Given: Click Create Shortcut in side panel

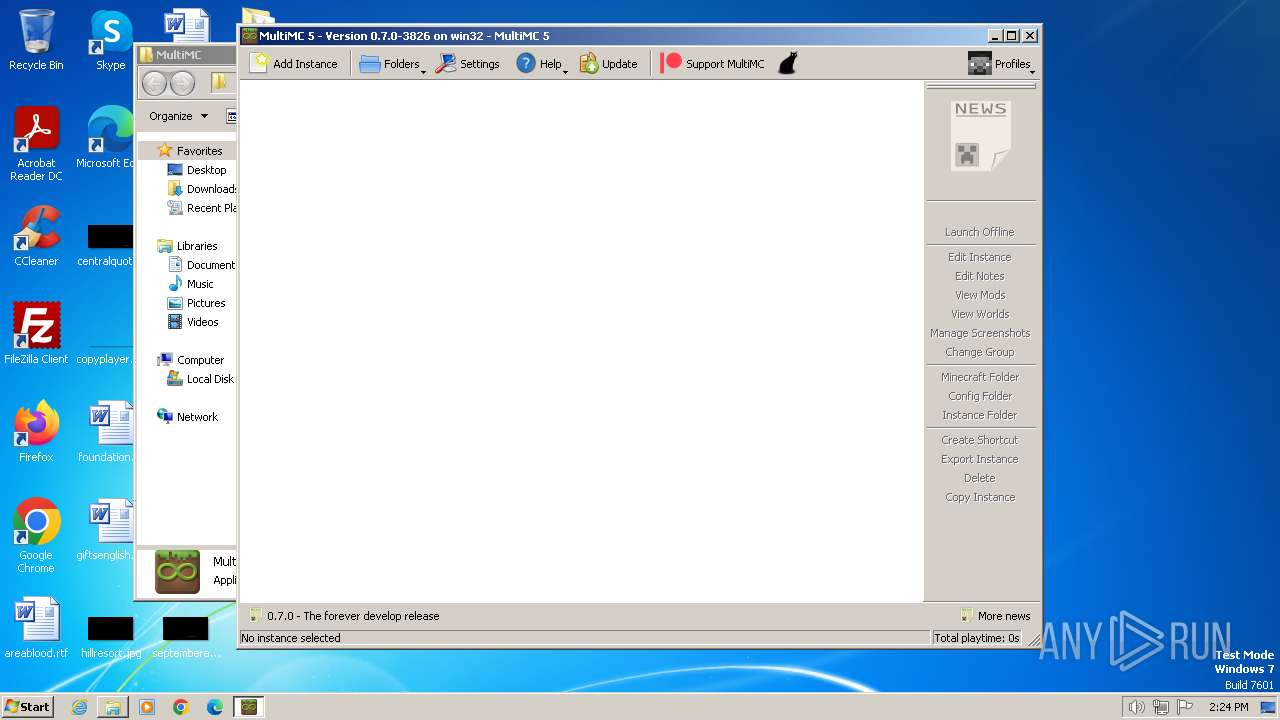Looking at the screenshot, I should tap(980, 440).
